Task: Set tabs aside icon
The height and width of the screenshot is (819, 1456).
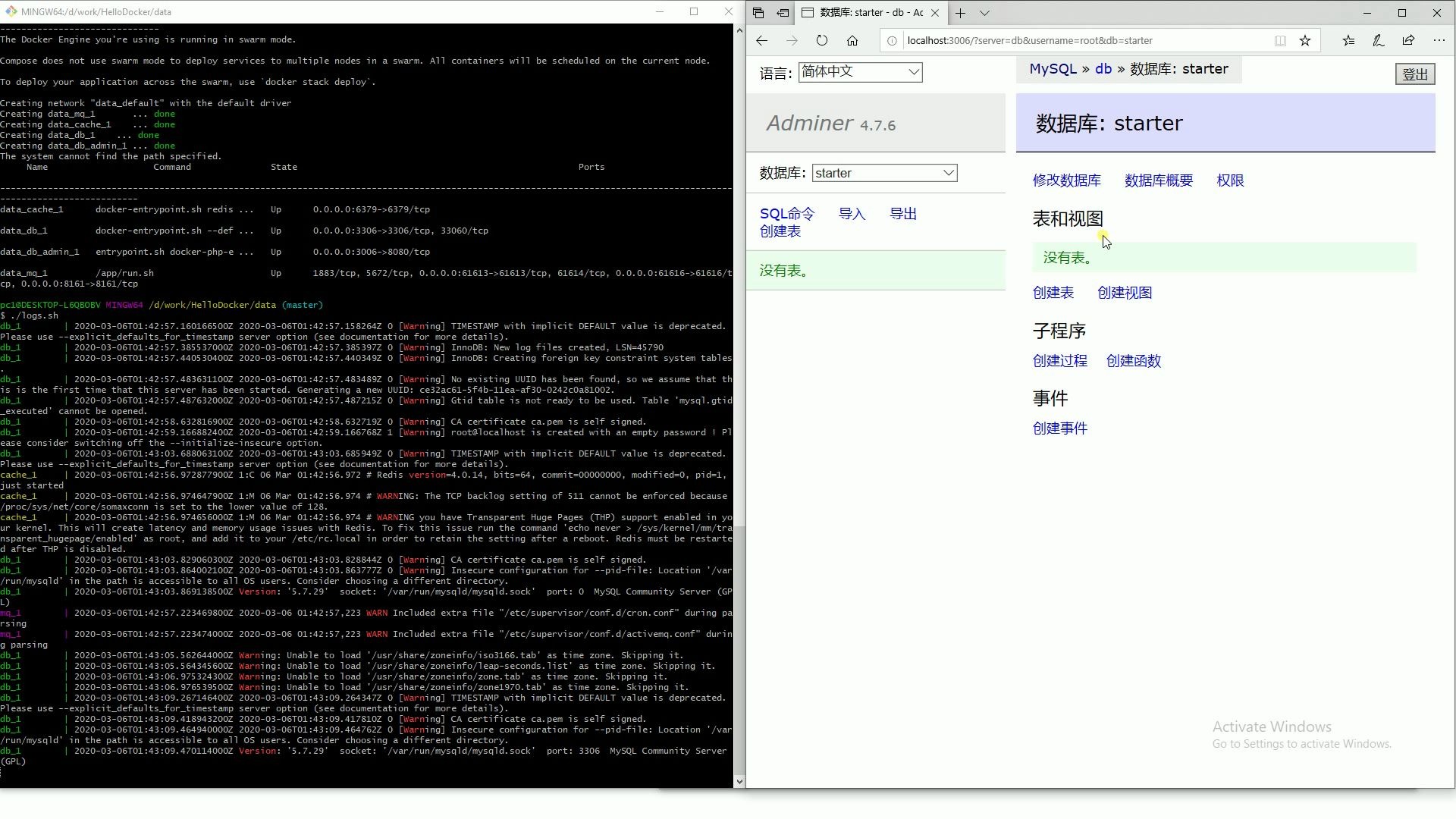Action: click(x=783, y=13)
